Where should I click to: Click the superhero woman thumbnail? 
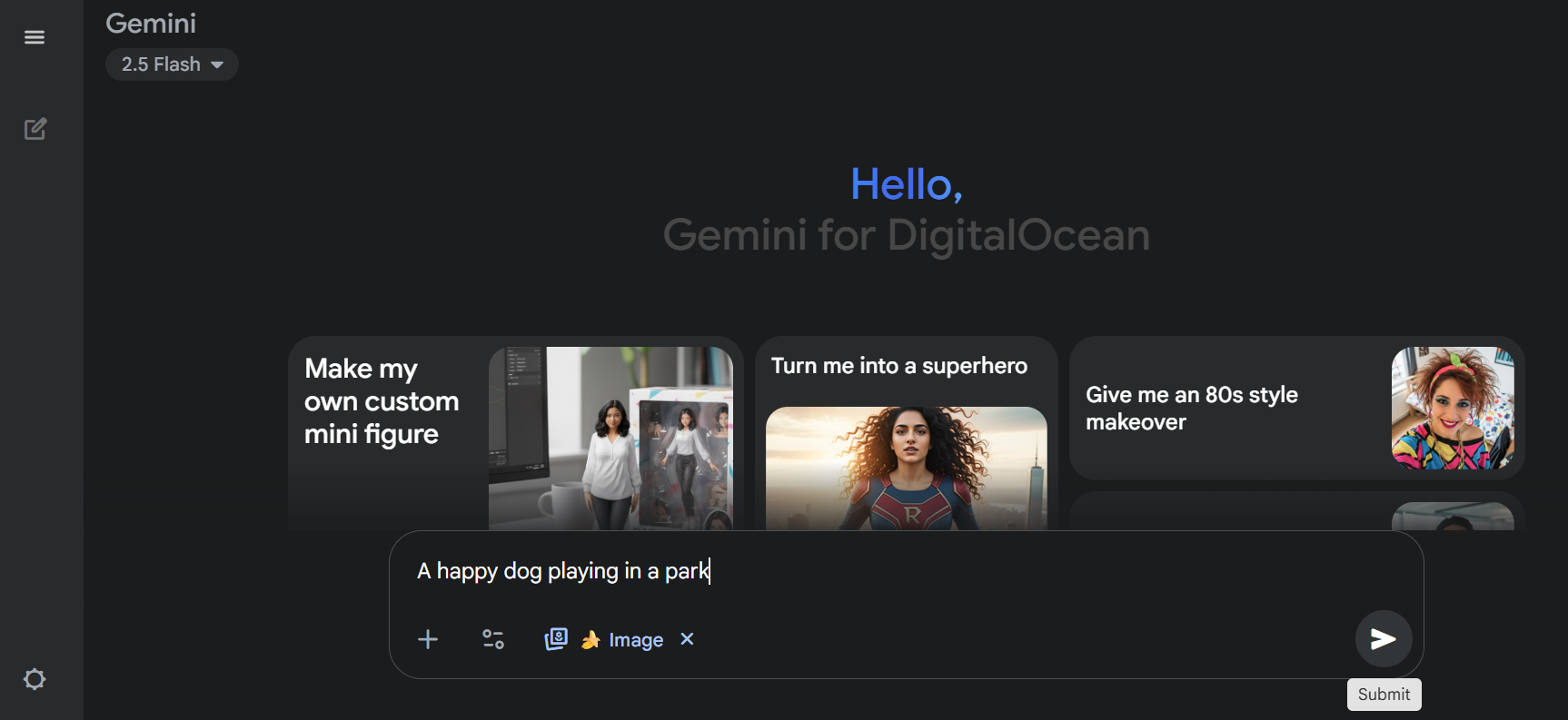click(x=907, y=468)
